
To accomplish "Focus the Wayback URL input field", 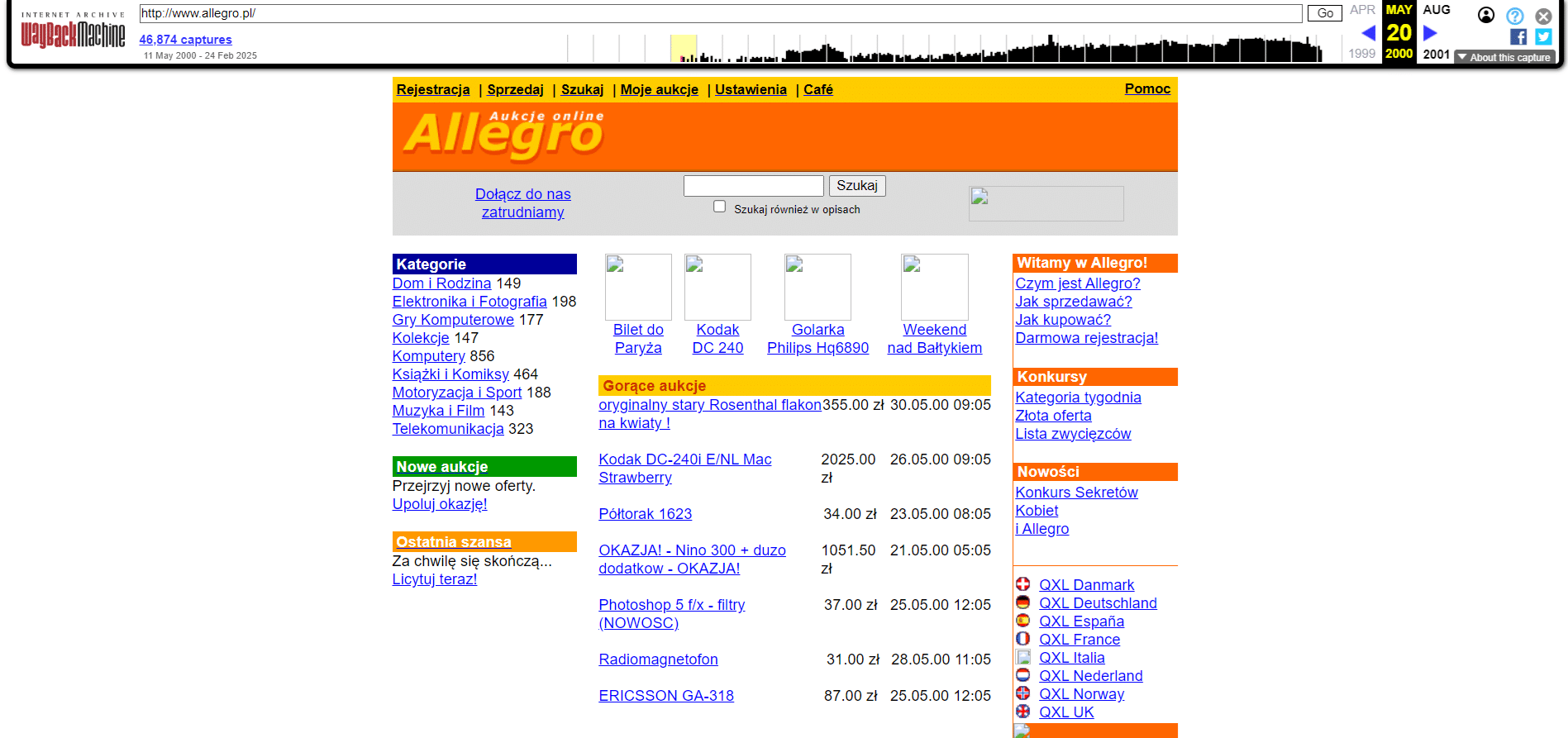I will pyautogui.click(x=721, y=13).
